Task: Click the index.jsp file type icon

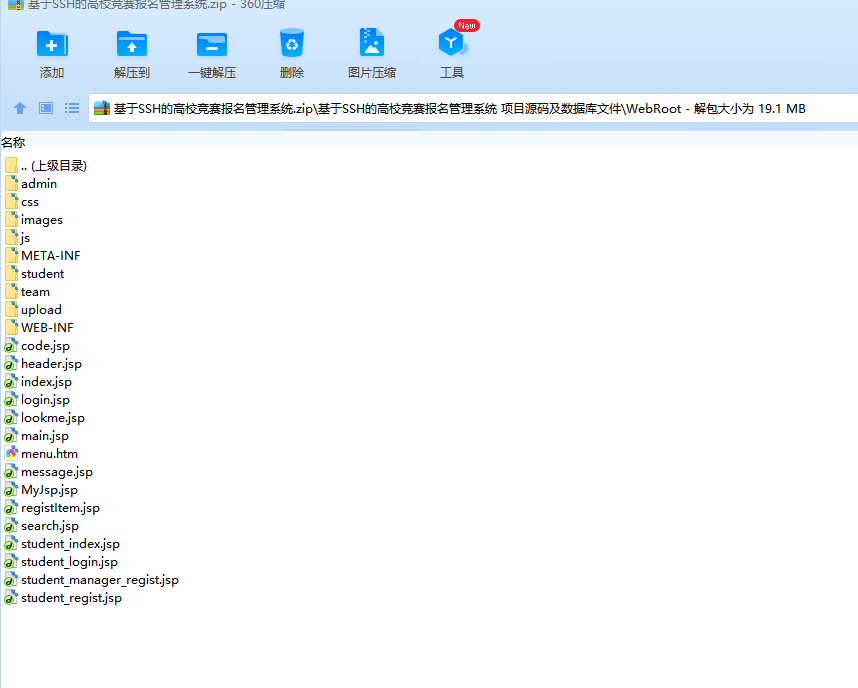Action: 11,382
